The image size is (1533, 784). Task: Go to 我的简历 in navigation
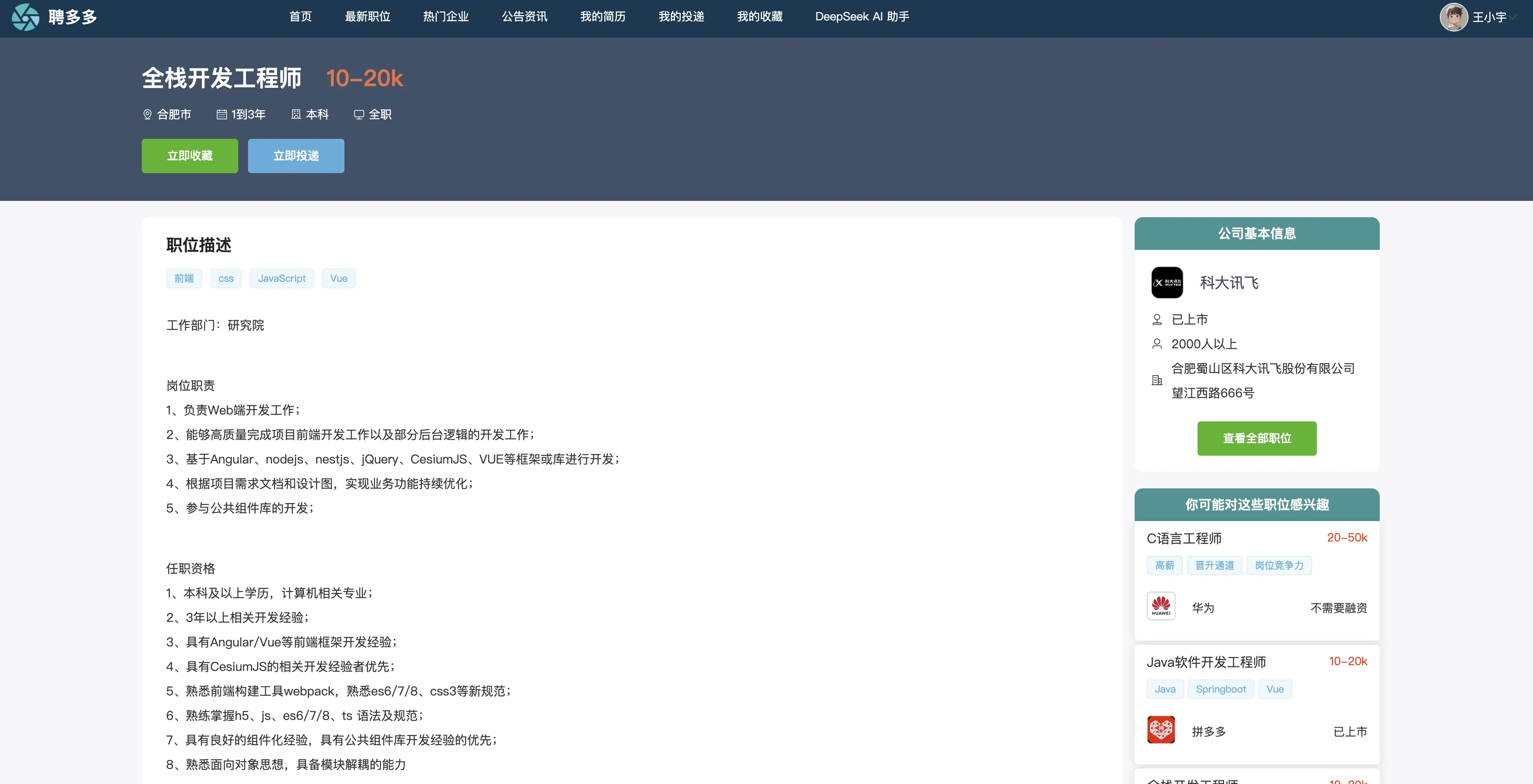pos(602,17)
